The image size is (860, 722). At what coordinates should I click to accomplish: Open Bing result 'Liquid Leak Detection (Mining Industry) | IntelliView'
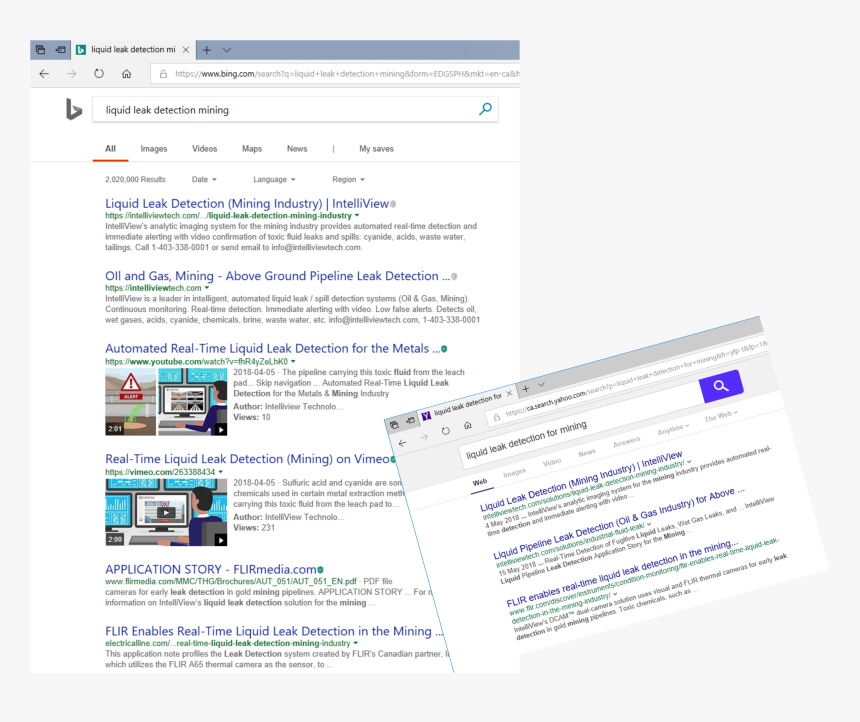(247, 204)
